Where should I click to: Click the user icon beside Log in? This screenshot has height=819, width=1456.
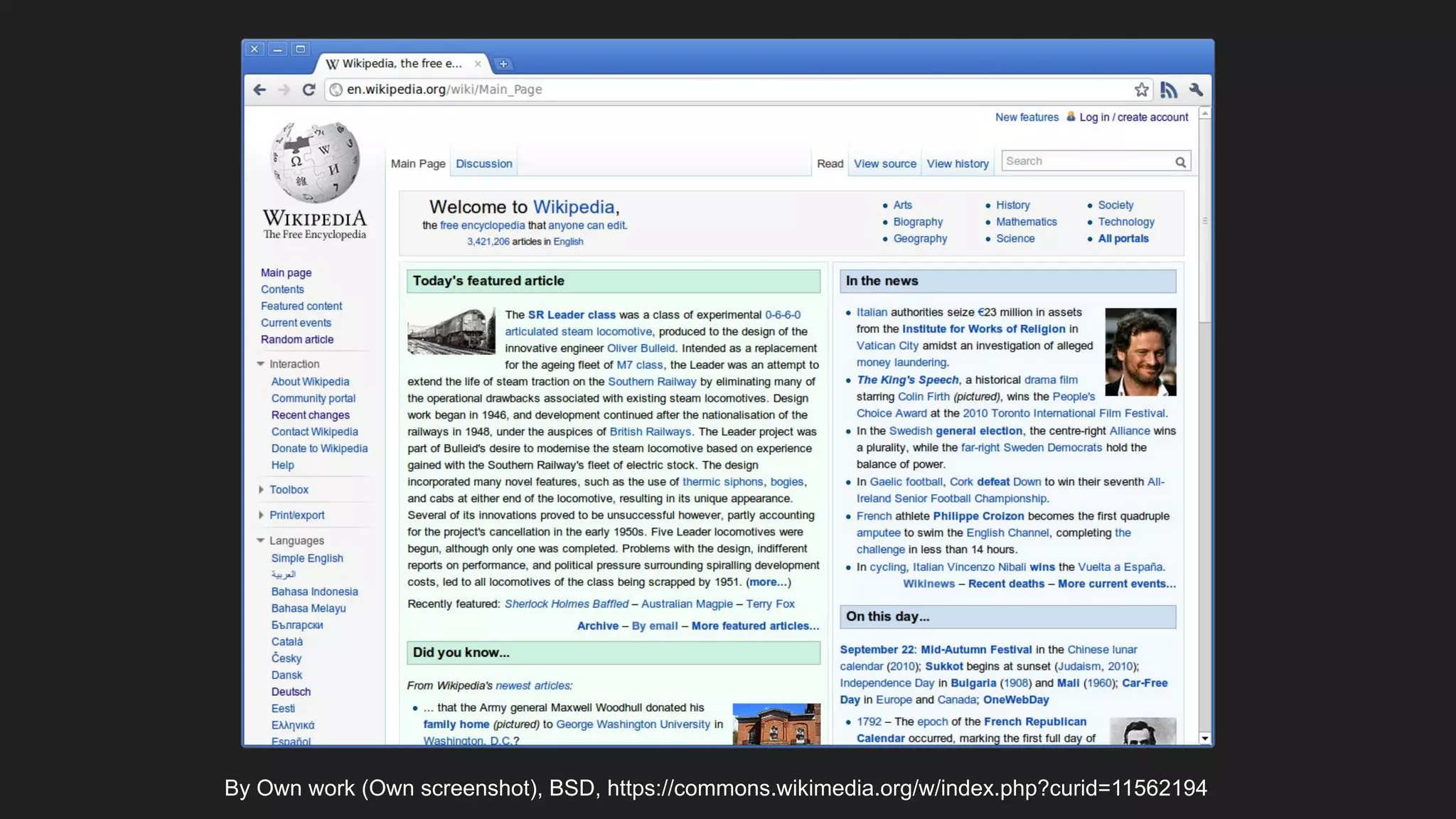[x=1071, y=117]
